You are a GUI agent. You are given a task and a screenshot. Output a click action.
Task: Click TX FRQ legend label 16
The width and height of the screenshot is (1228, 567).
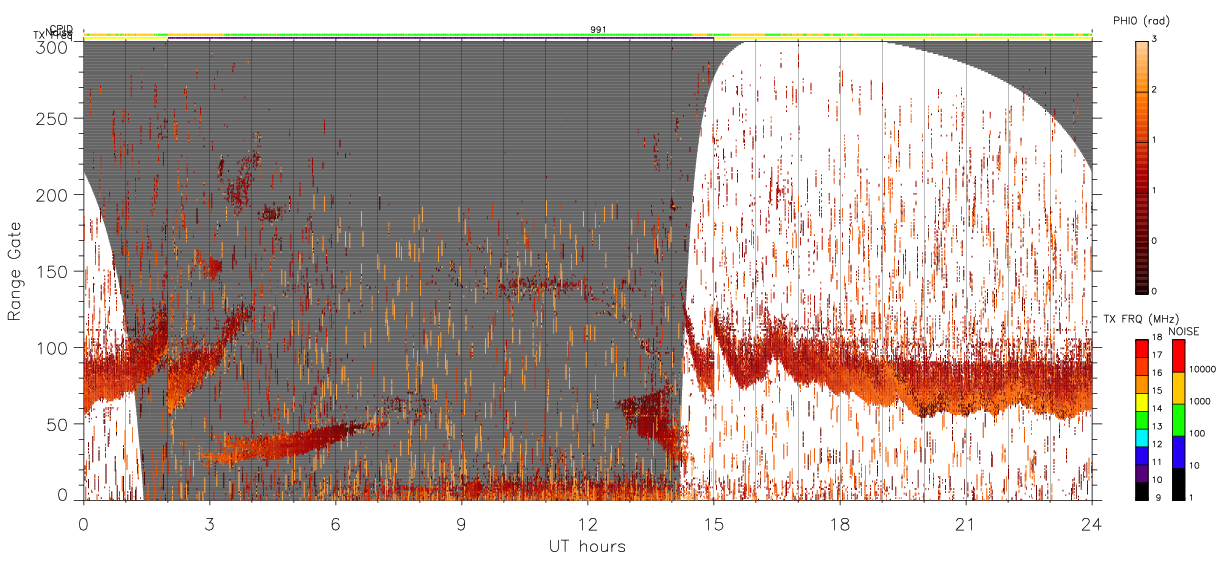tap(1157, 375)
